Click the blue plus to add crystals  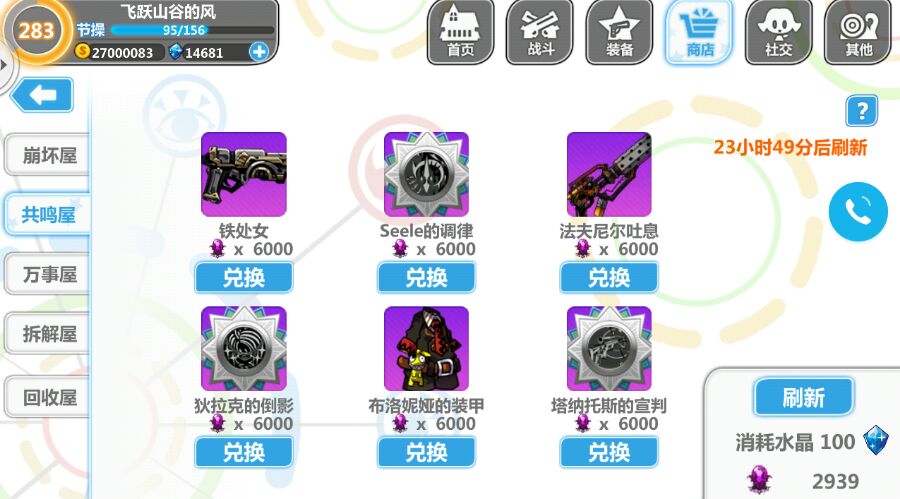(x=259, y=52)
